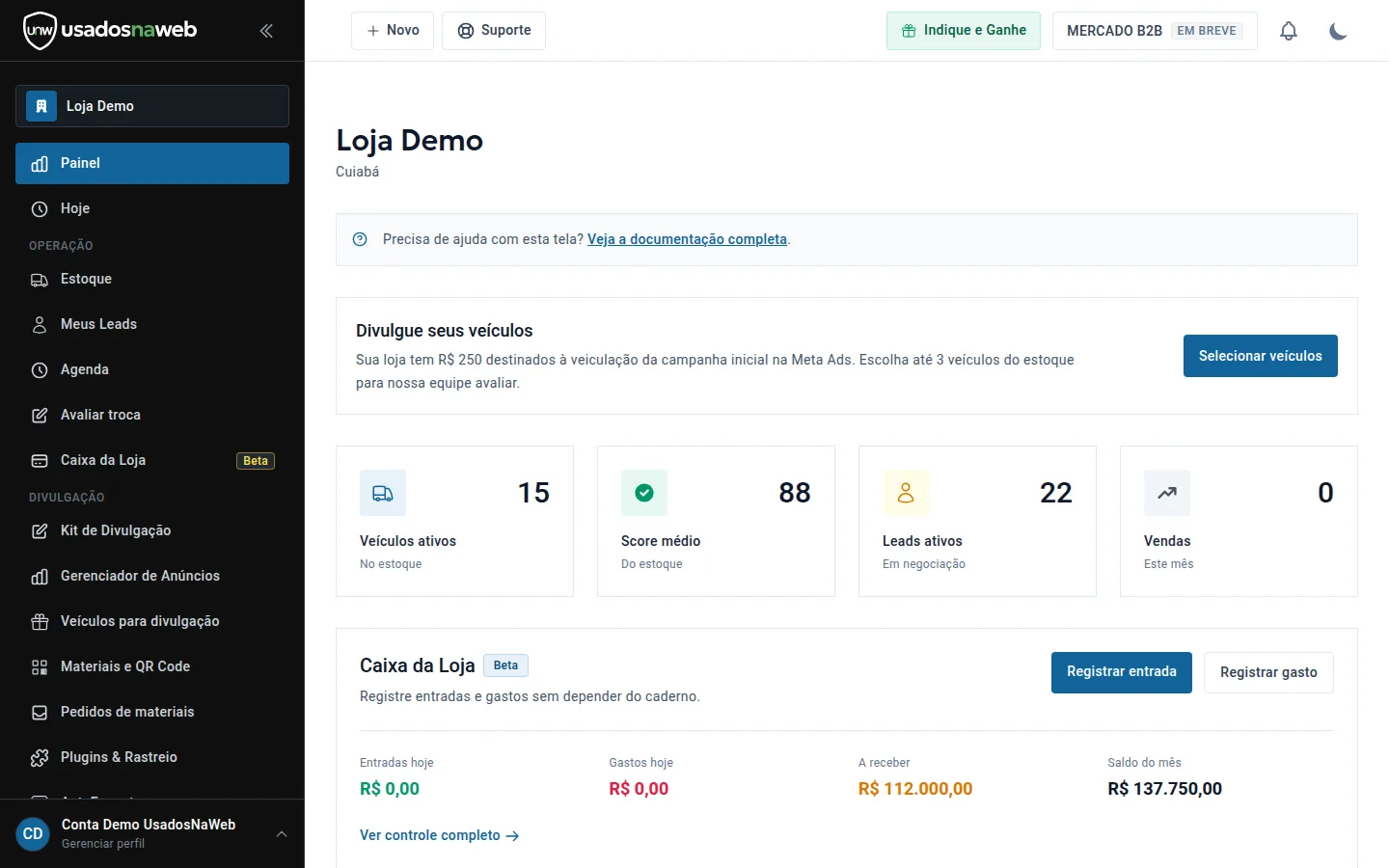
Task: Click the Beta badge beside Caixa da Loja heading
Action: click(505, 665)
